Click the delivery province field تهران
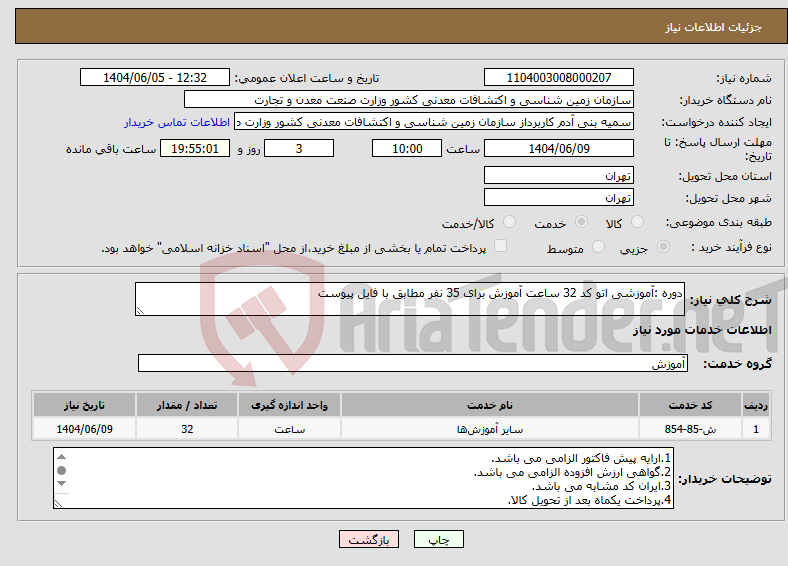Screen dimensions: 788x566 pyautogui.click(x=559, y=175)
